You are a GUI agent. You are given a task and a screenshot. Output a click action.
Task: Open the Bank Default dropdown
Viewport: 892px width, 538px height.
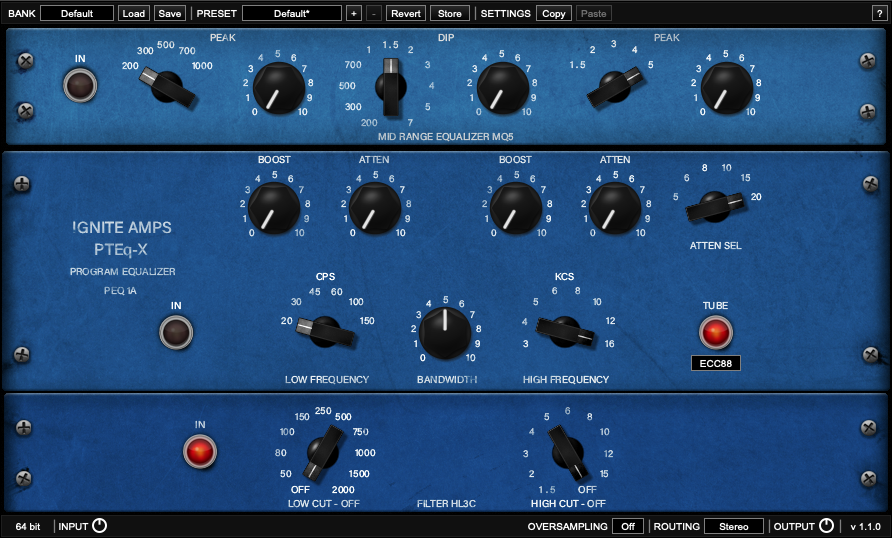point(77,13)
